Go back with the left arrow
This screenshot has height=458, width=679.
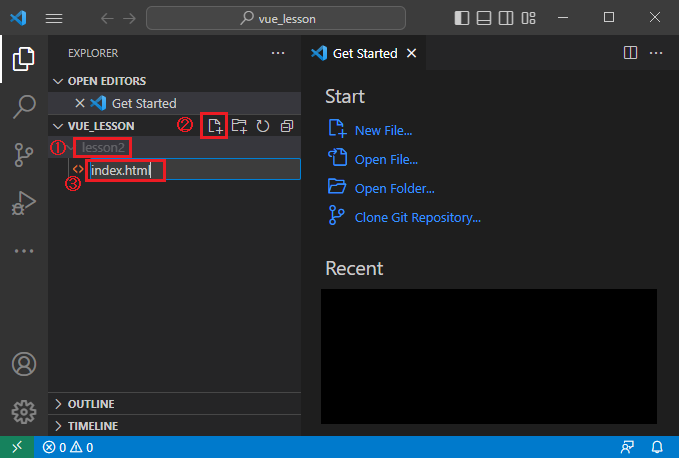[x=107, y=18]
